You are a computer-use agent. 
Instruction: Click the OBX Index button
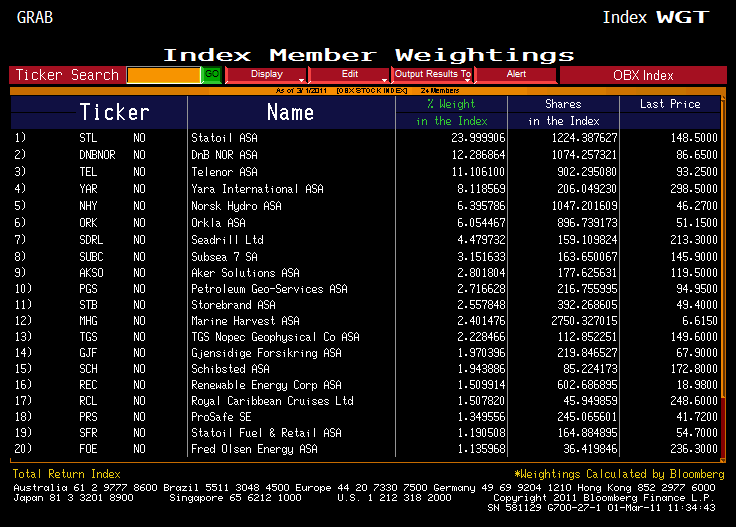coord(643,75)
